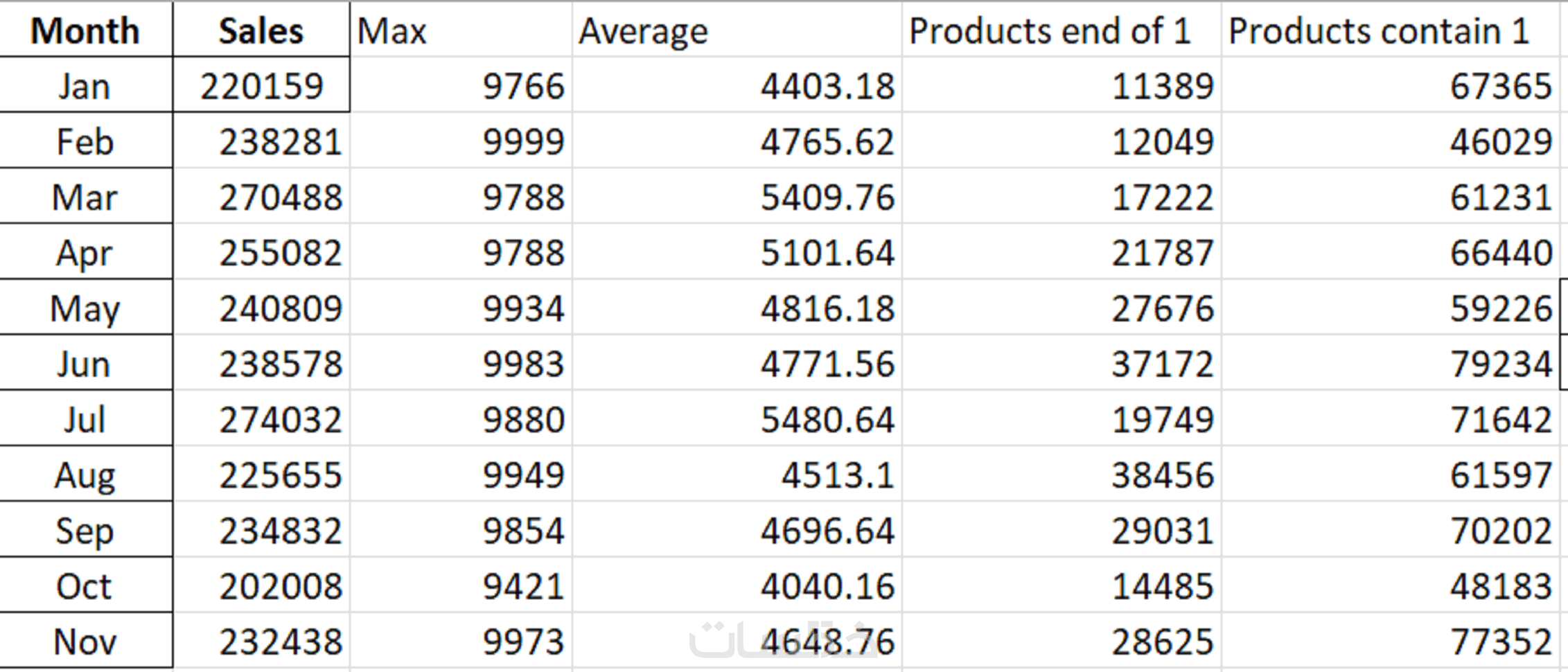Select the Average cell showing 4513.1

tap(737, 475)
